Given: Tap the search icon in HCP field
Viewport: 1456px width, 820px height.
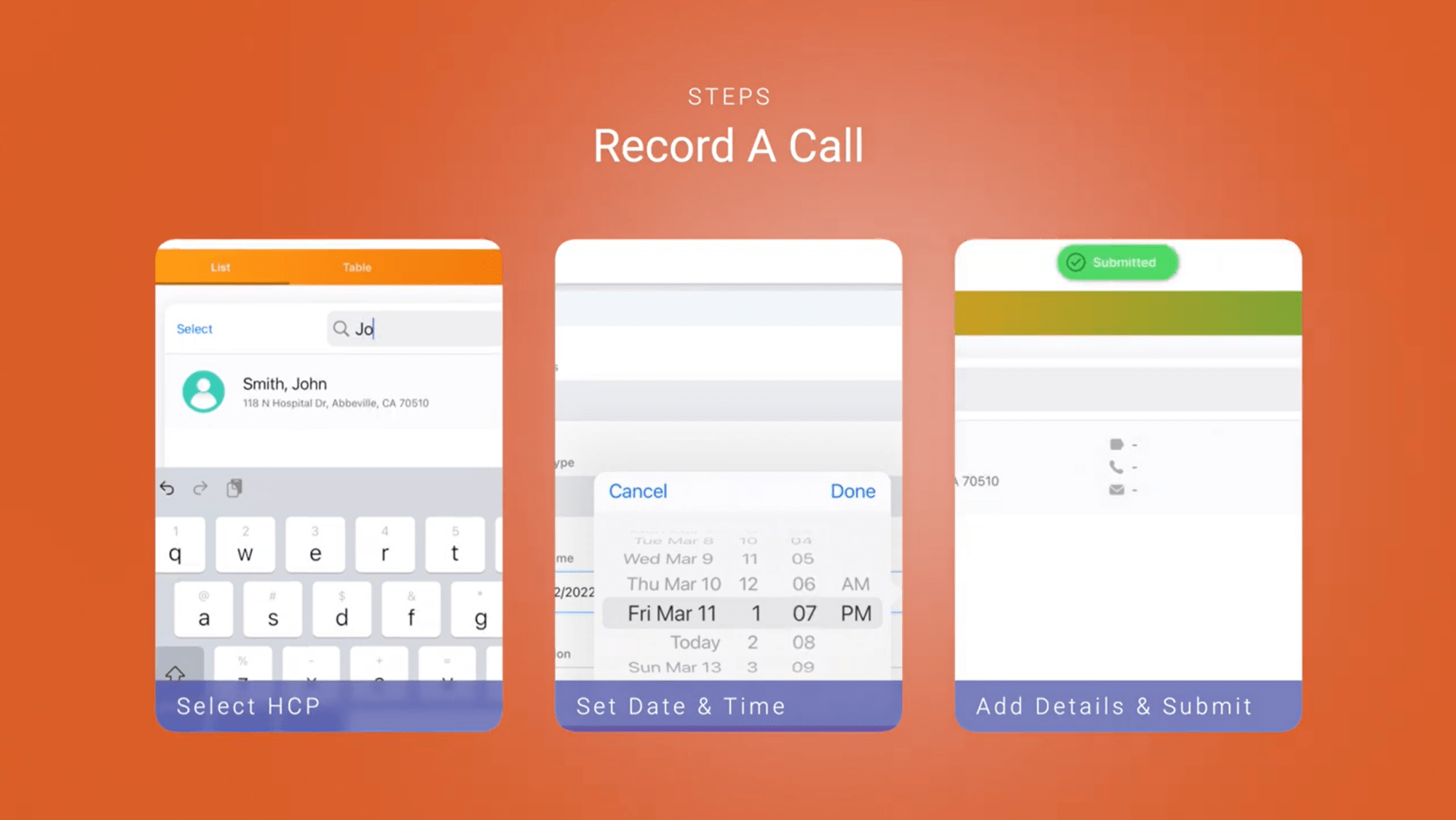Looking at the screenshot, I should point(341,328).
